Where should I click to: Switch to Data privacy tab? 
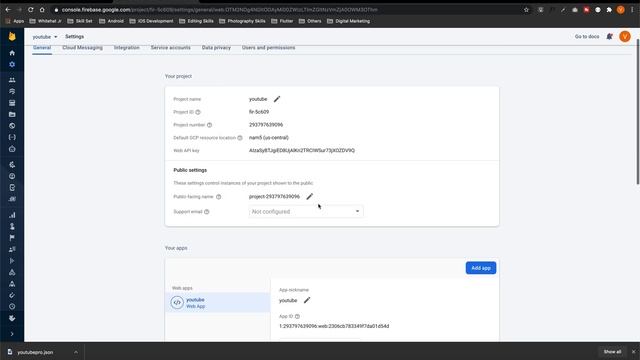(x=216, y=48)
